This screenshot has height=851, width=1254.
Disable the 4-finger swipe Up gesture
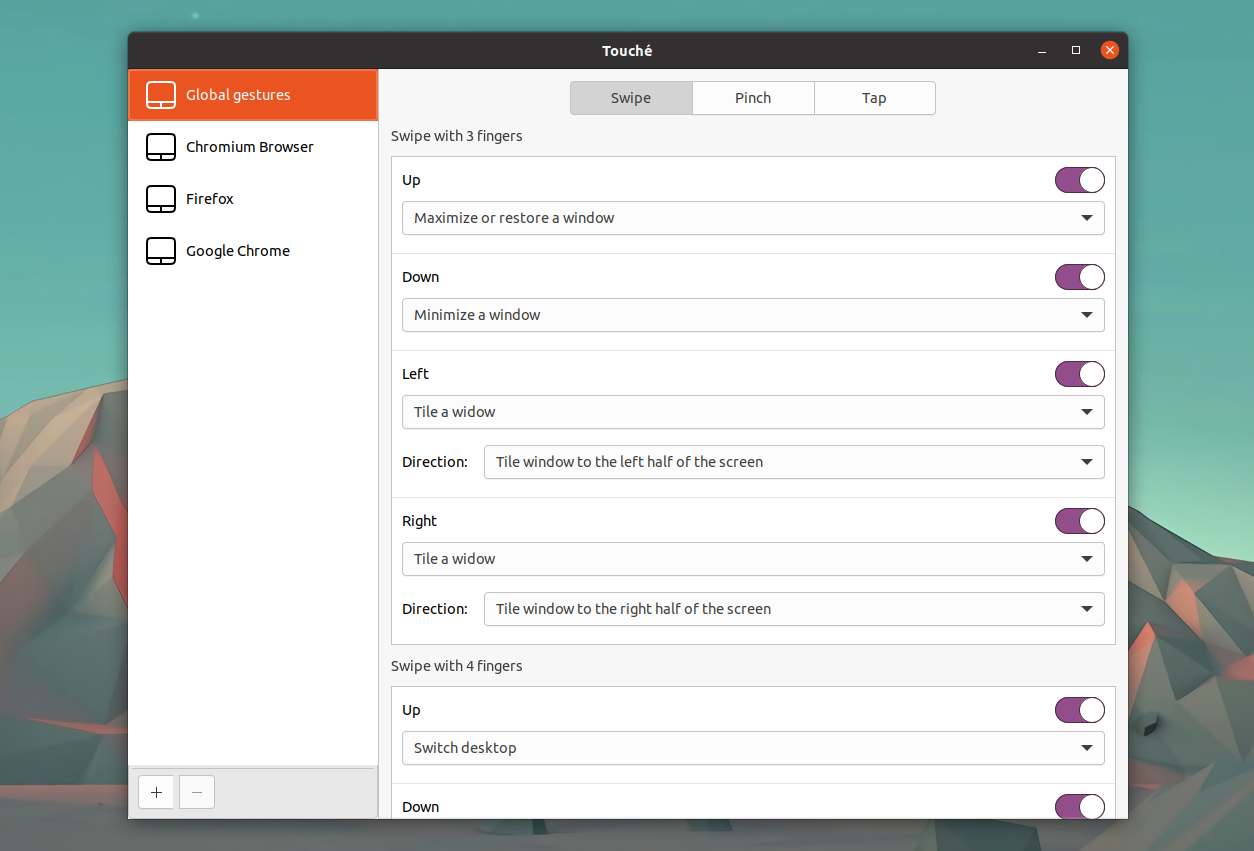point(1079,710)
